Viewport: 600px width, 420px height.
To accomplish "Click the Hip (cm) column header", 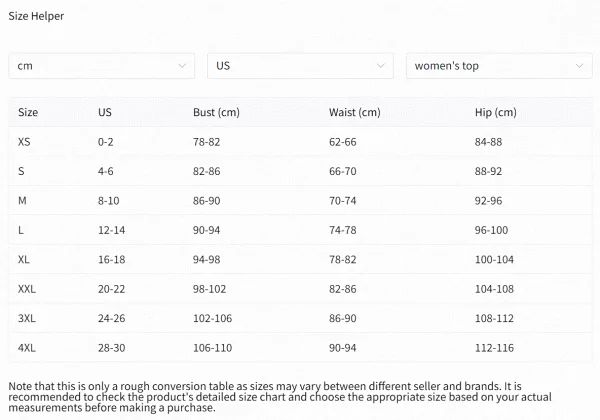I will (x=496, y=112).
